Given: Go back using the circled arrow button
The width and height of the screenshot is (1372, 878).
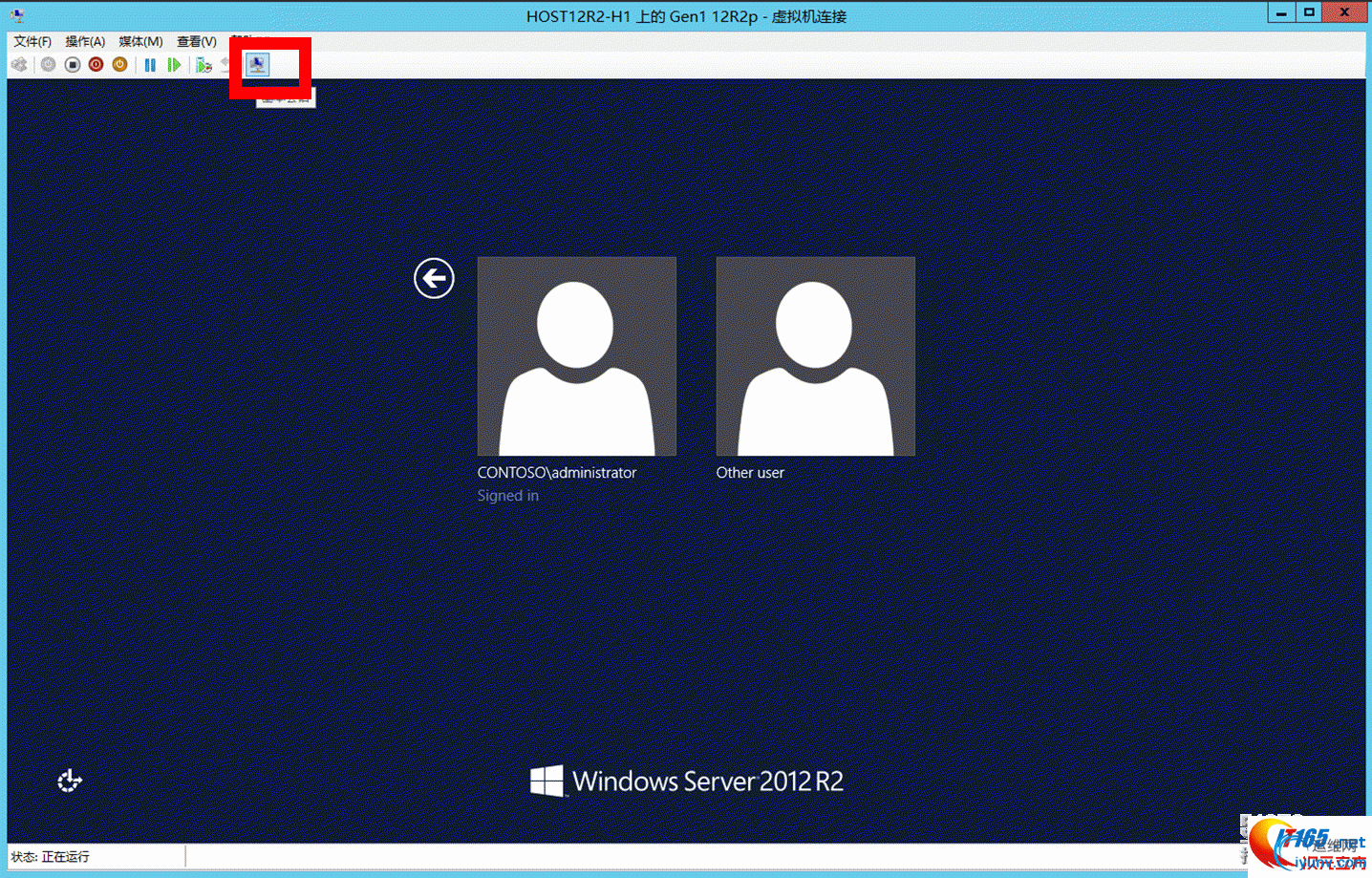Looking at the screenshot, I should pos(434,278).
